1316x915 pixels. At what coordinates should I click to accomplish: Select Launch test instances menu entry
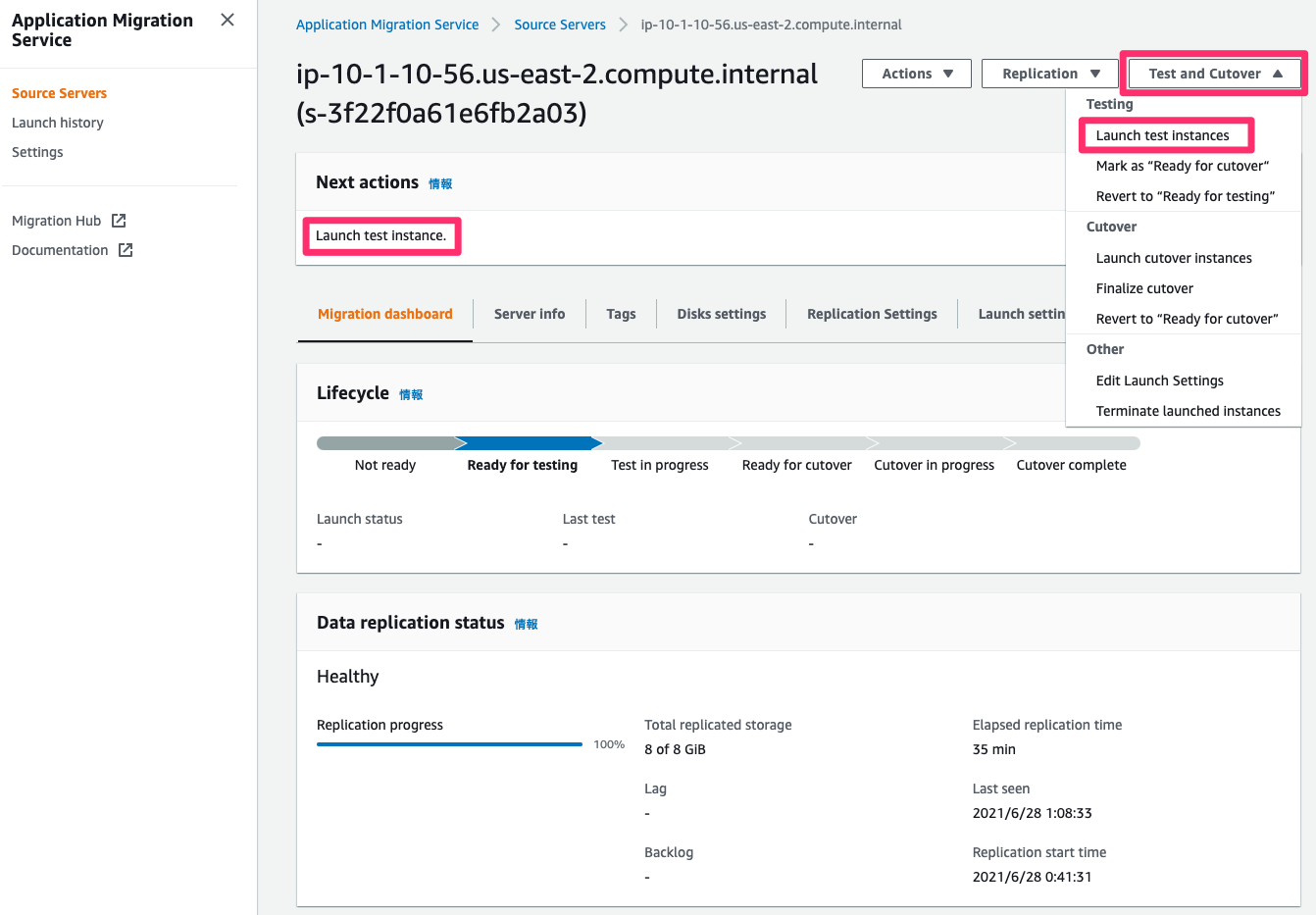tap(1162, 135)
